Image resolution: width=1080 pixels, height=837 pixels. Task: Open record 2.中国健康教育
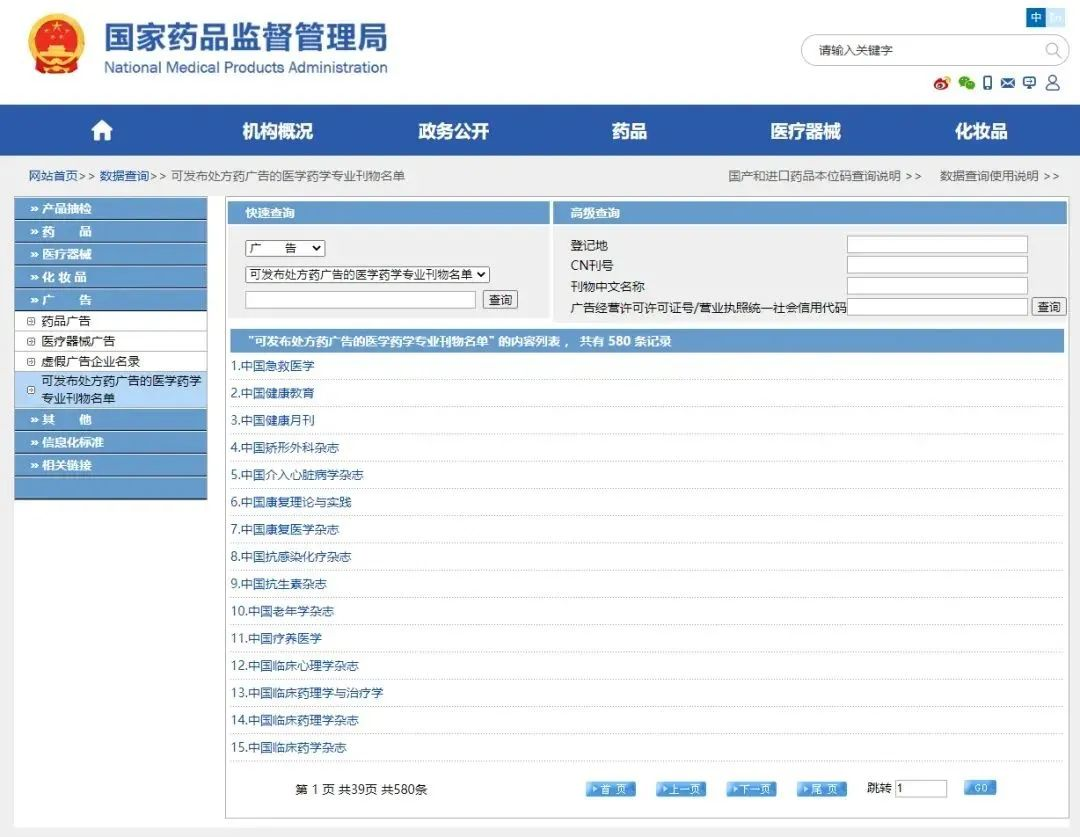coord(272,393)
